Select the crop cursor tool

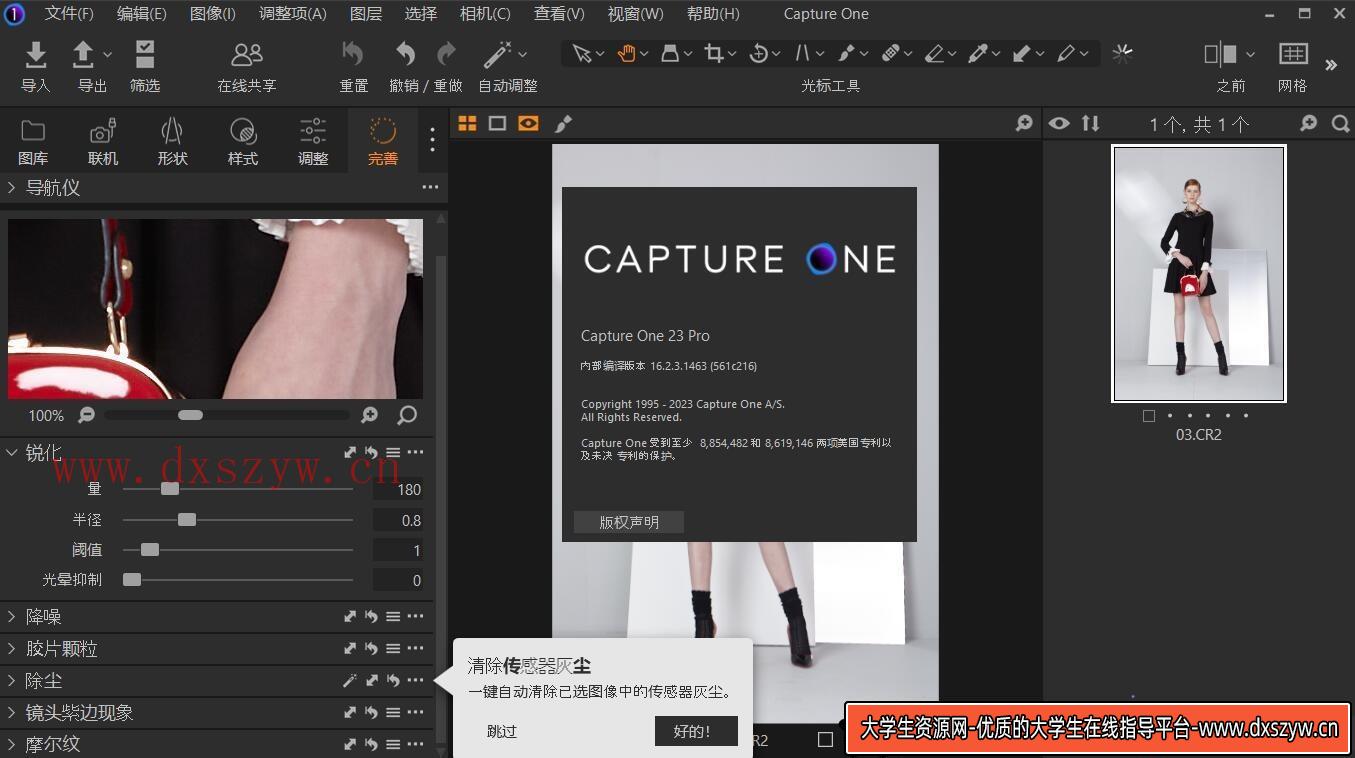click(714, 54)
